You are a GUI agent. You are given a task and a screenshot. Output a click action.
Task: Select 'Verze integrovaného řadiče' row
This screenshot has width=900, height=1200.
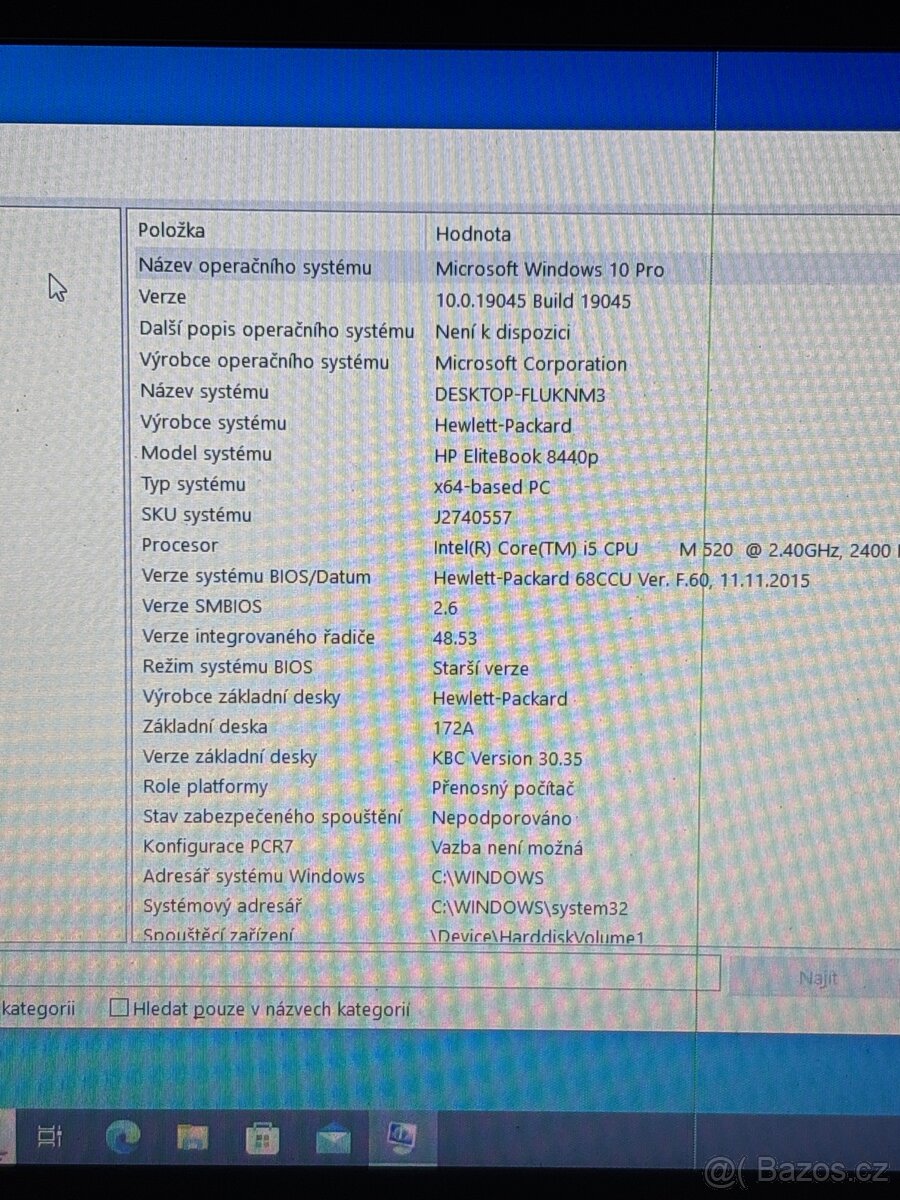(x=258, y=636)
